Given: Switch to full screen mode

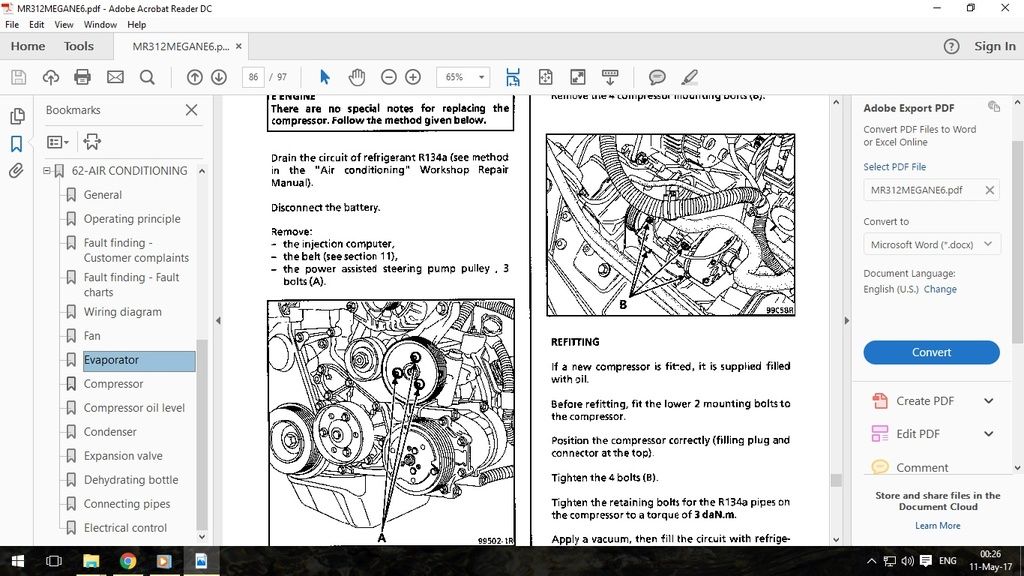Looking at the screenshot, I should coord(578,77).
